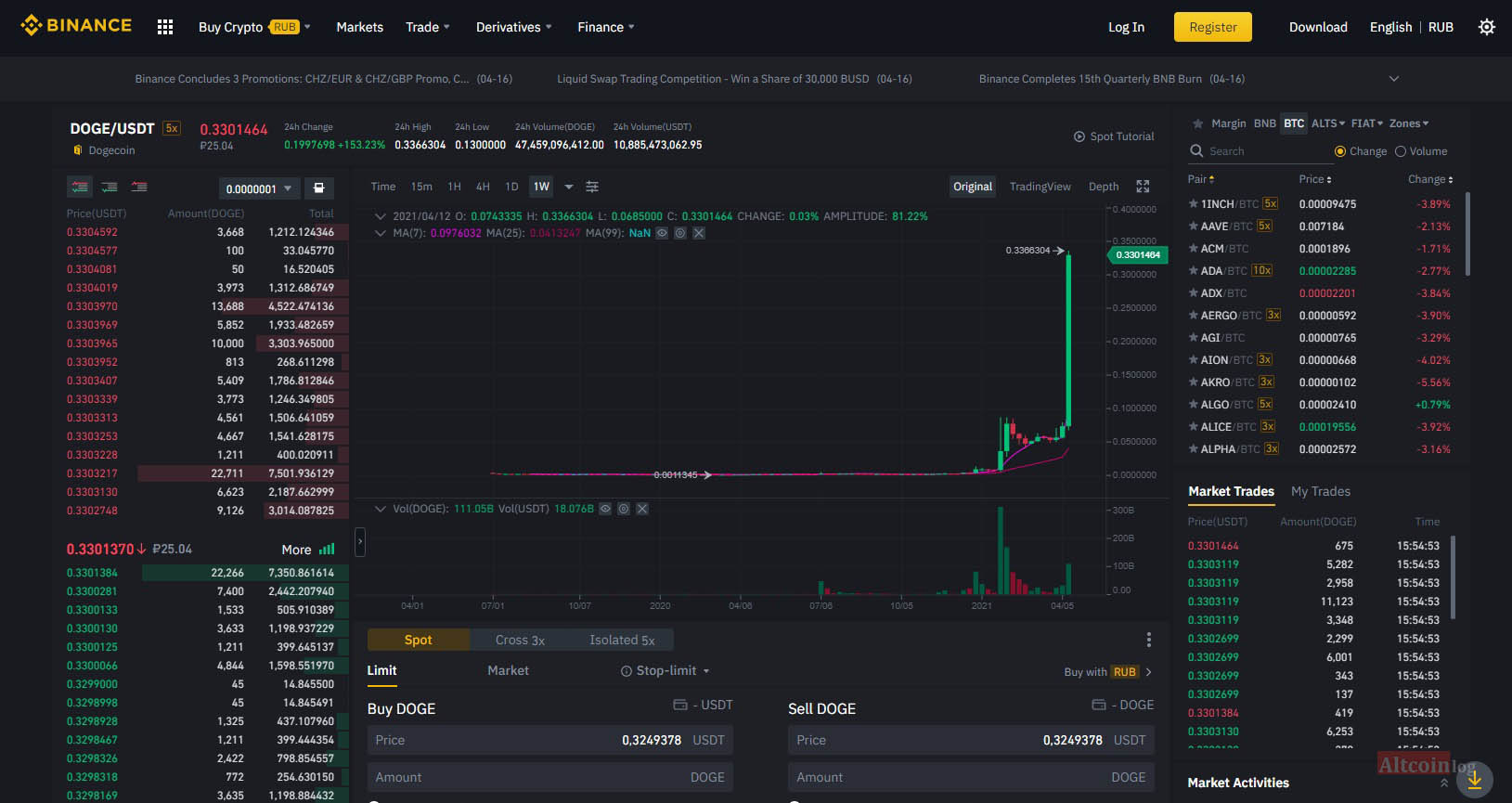Sort pairs by Change column
Screen dimensions: 1512x803
pos(1430,179)
